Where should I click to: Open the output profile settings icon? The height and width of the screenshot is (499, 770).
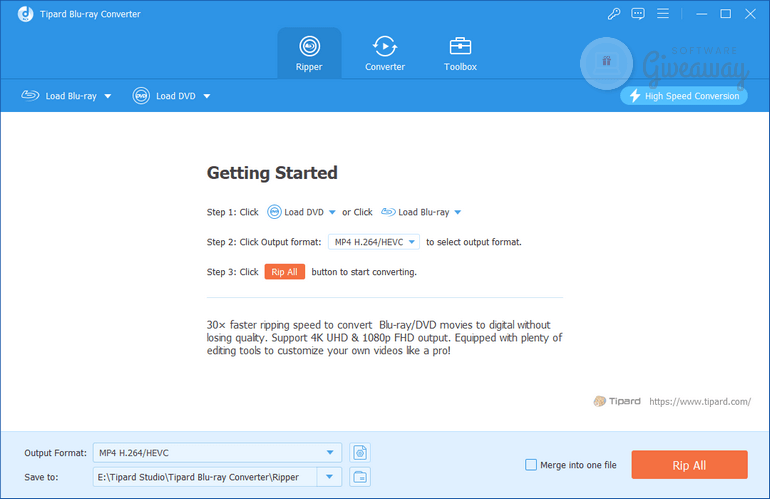360,453
